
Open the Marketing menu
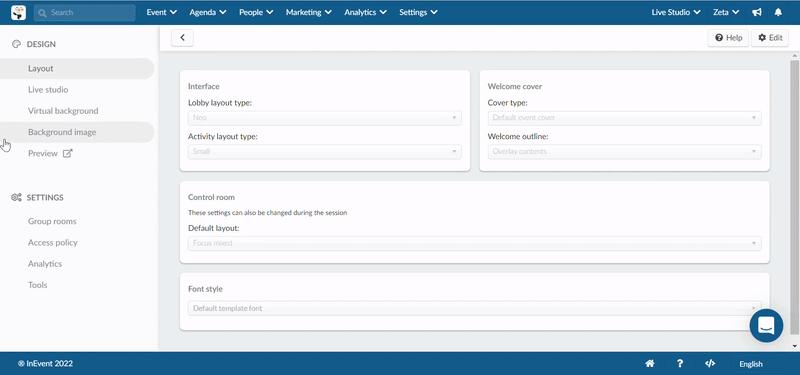click(x=309, y=12)
